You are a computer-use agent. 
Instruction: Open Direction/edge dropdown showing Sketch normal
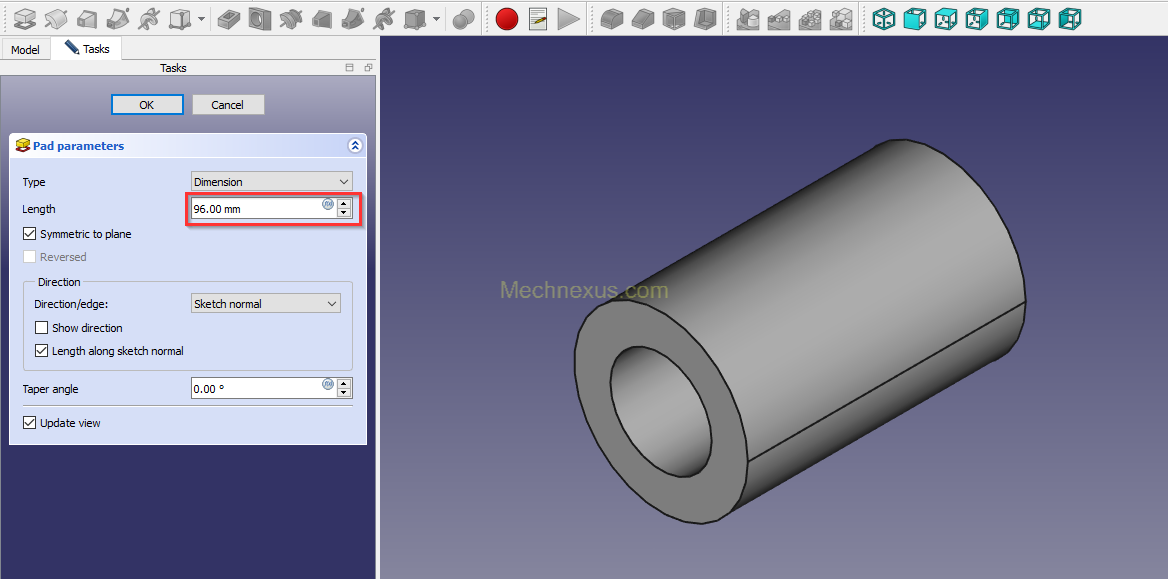(x=265, y=304)
